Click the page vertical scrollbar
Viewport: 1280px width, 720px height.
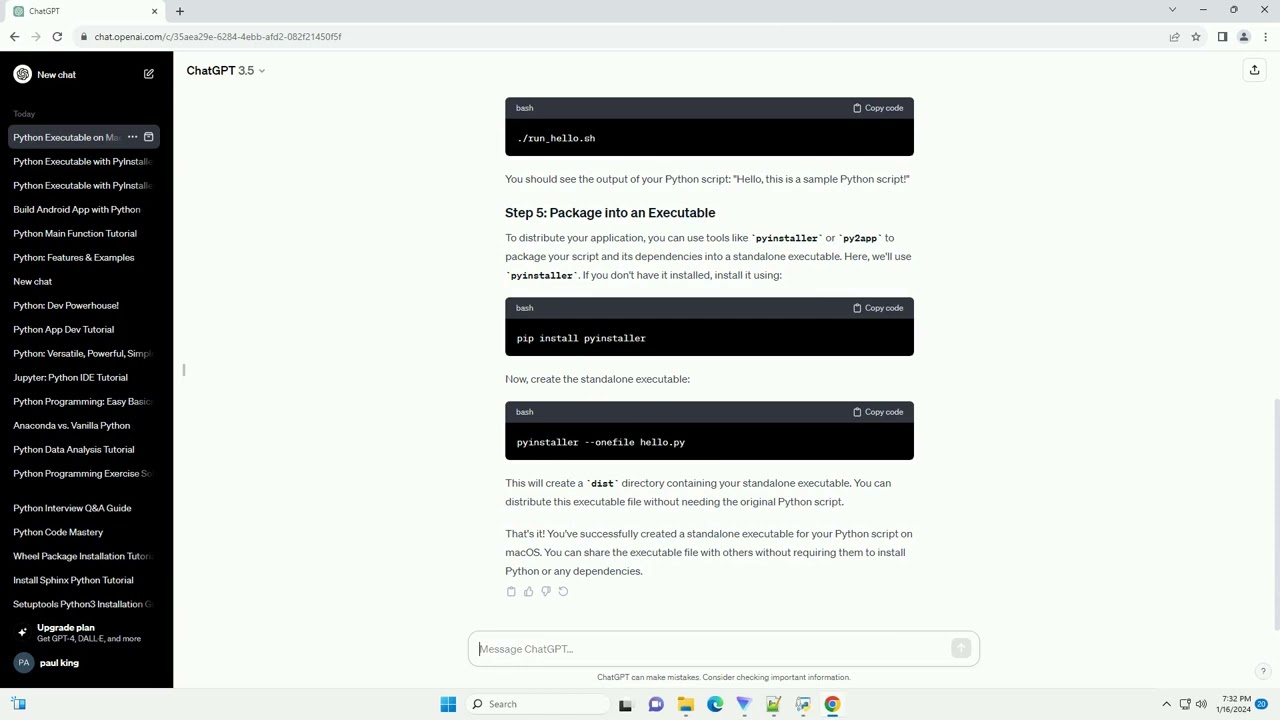pos(1275,515)
